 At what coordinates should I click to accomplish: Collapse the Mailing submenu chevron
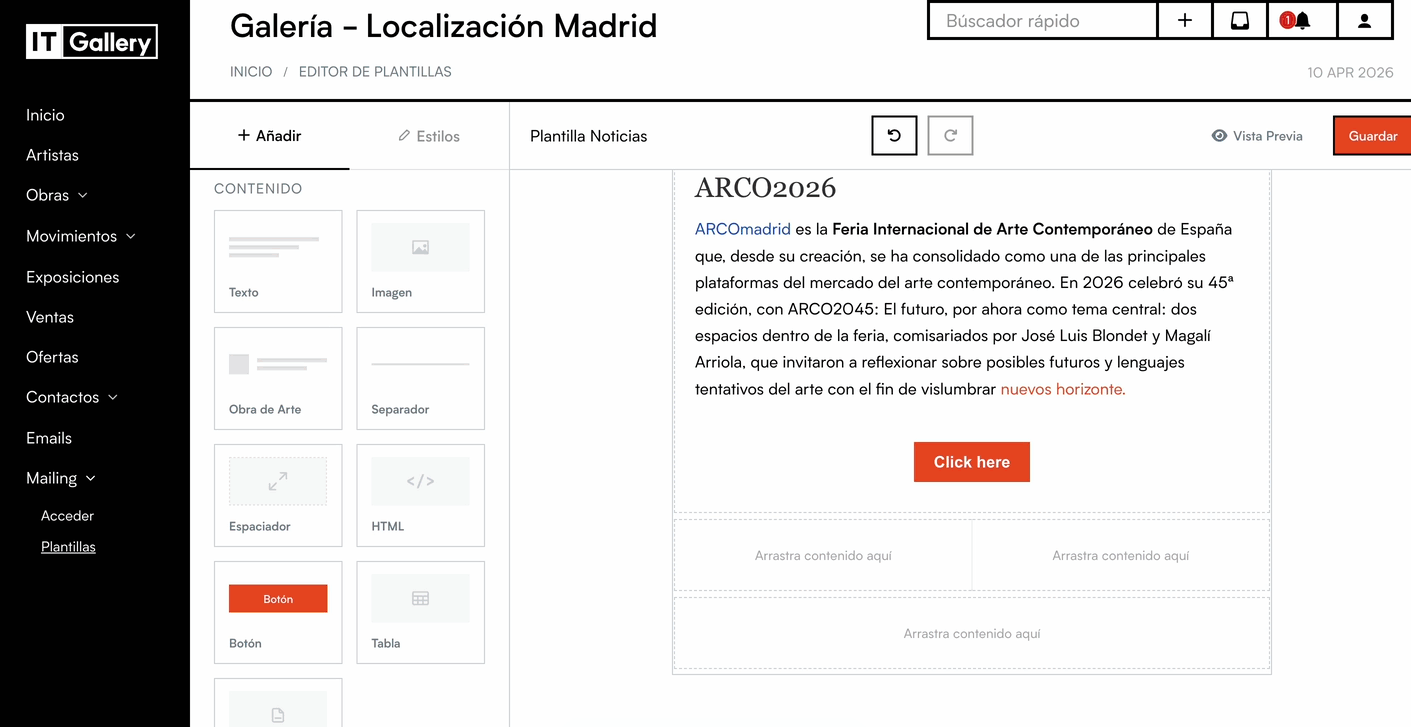[91, 478]
